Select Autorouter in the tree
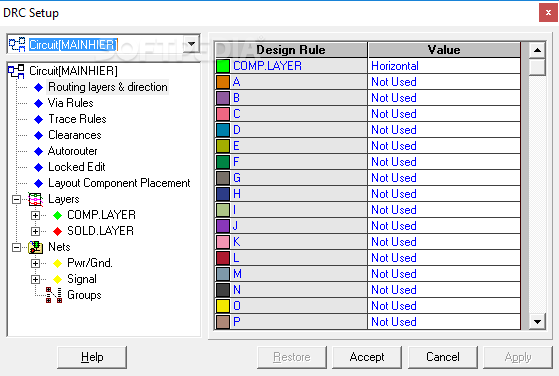The width and height of the screenshot is (559, 376). pos(72,151)
